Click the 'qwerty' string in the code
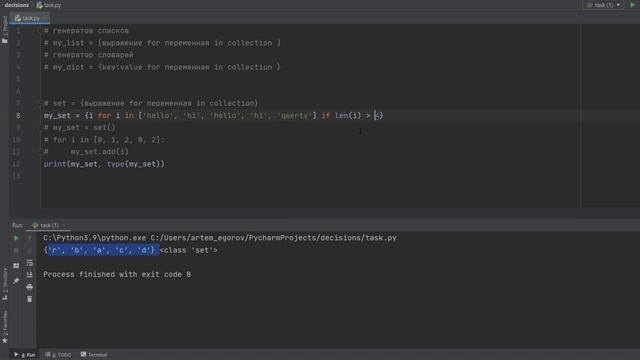 click(x=295, y=116)
